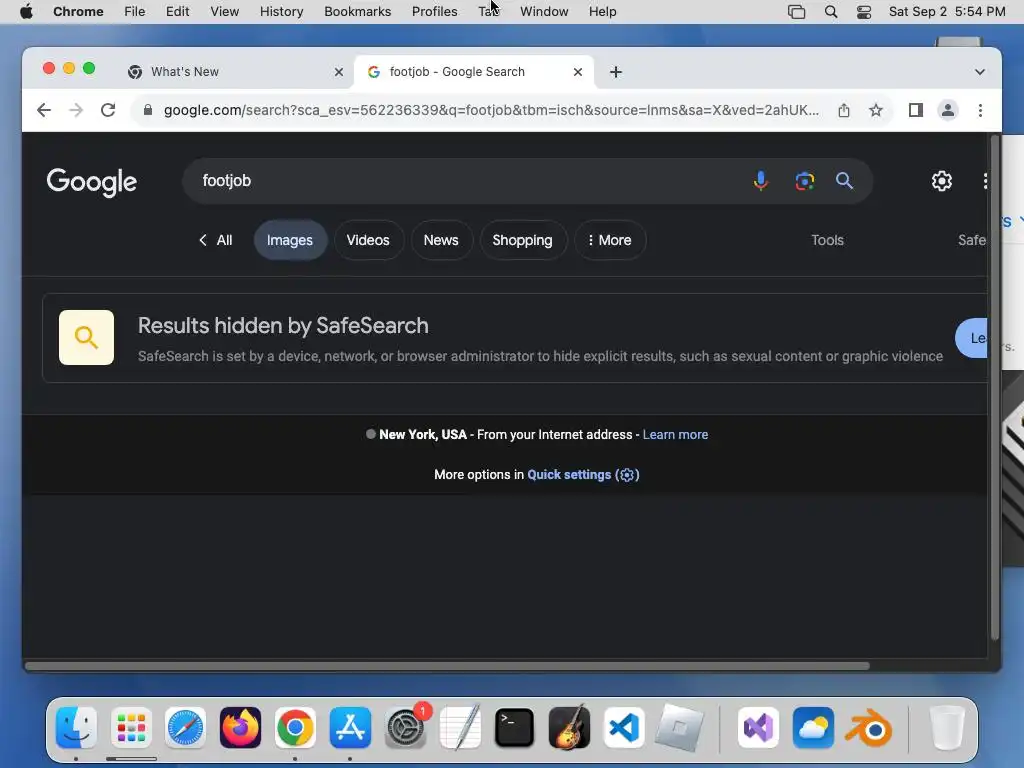Open App Store from the dock
Screen dimensions: 1024x768
[x=350, y=728]
